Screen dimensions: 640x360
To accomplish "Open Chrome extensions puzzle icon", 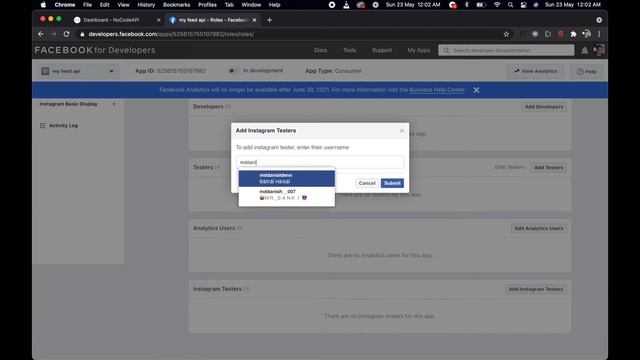I will point(573,34).
